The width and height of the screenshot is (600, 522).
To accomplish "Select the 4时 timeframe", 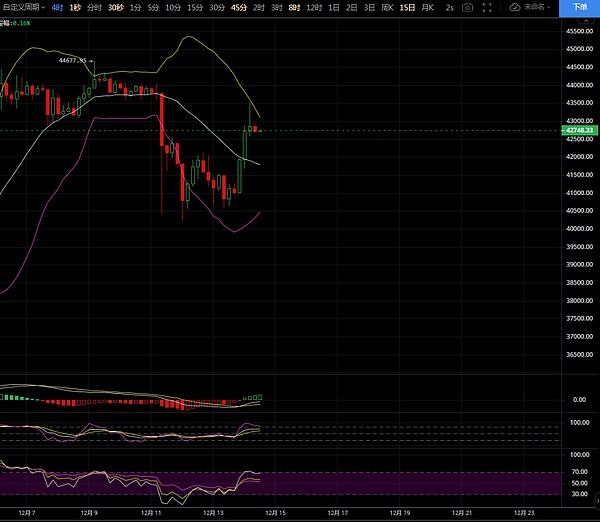I will point(57,7).
